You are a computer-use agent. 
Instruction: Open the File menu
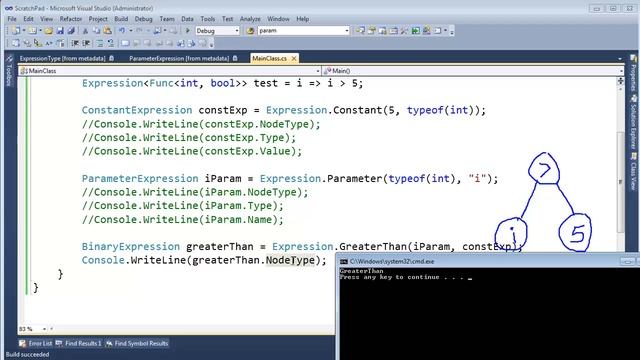(x=12, y=19)
